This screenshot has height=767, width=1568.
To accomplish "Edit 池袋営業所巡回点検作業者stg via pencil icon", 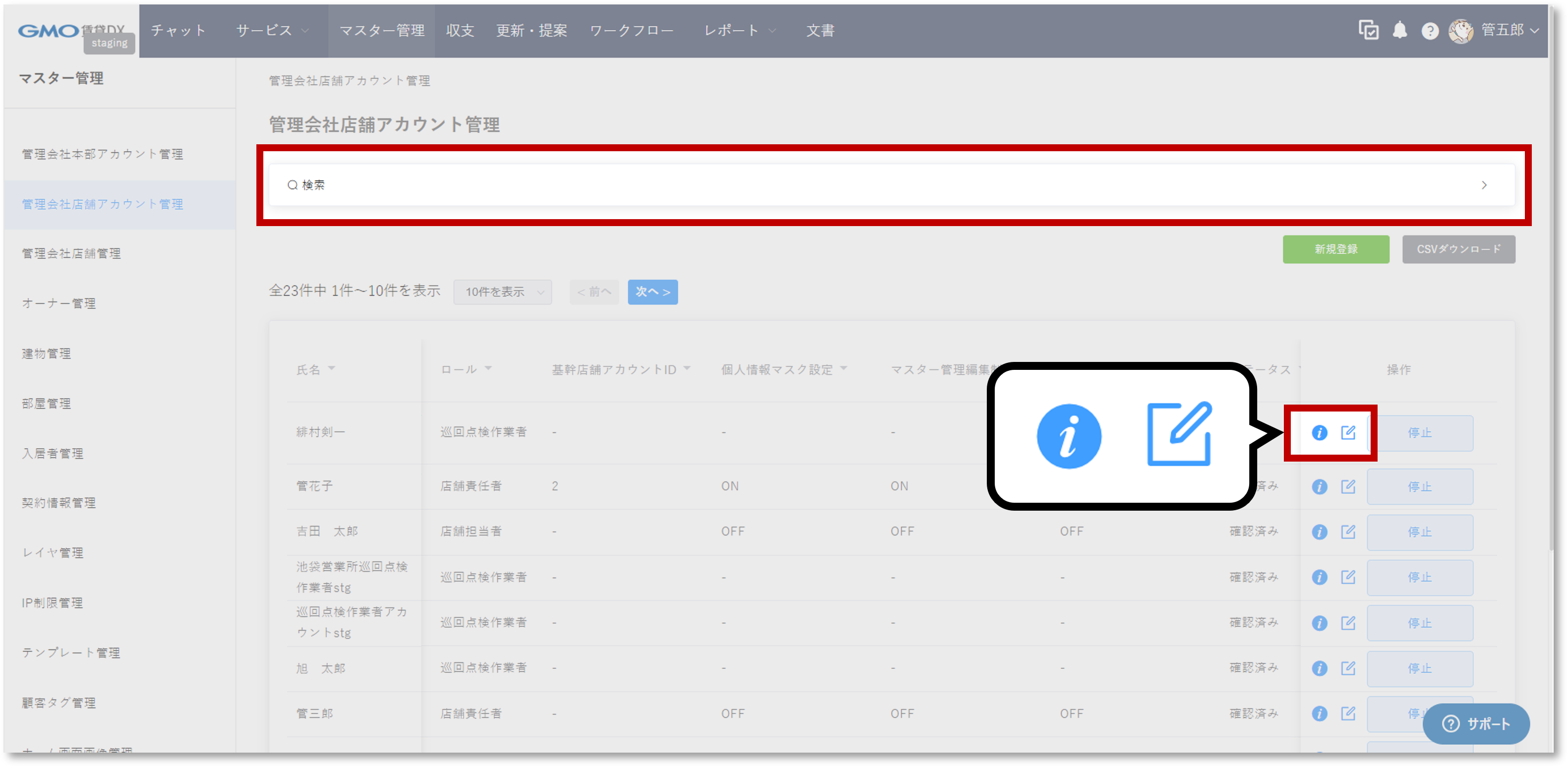I will tap(1348, 577).
